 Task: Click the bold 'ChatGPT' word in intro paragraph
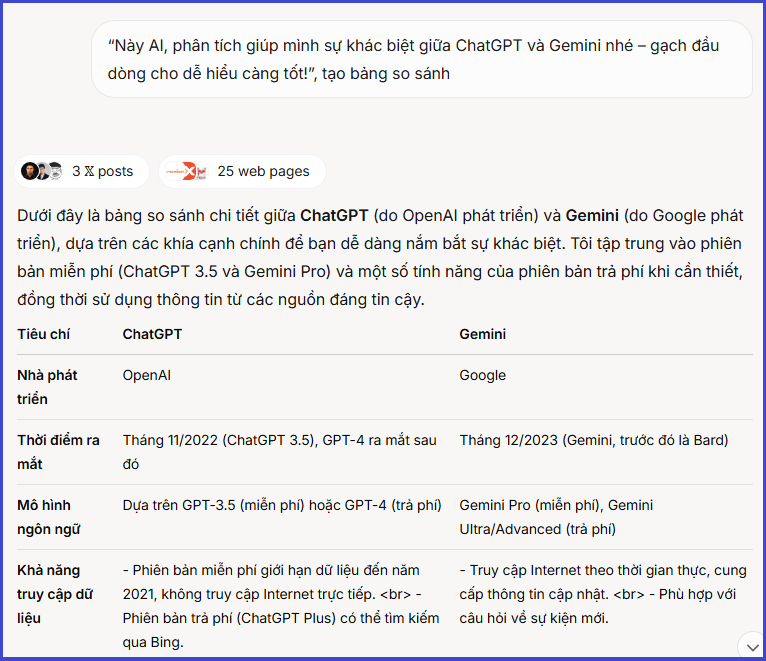[334, 215]
